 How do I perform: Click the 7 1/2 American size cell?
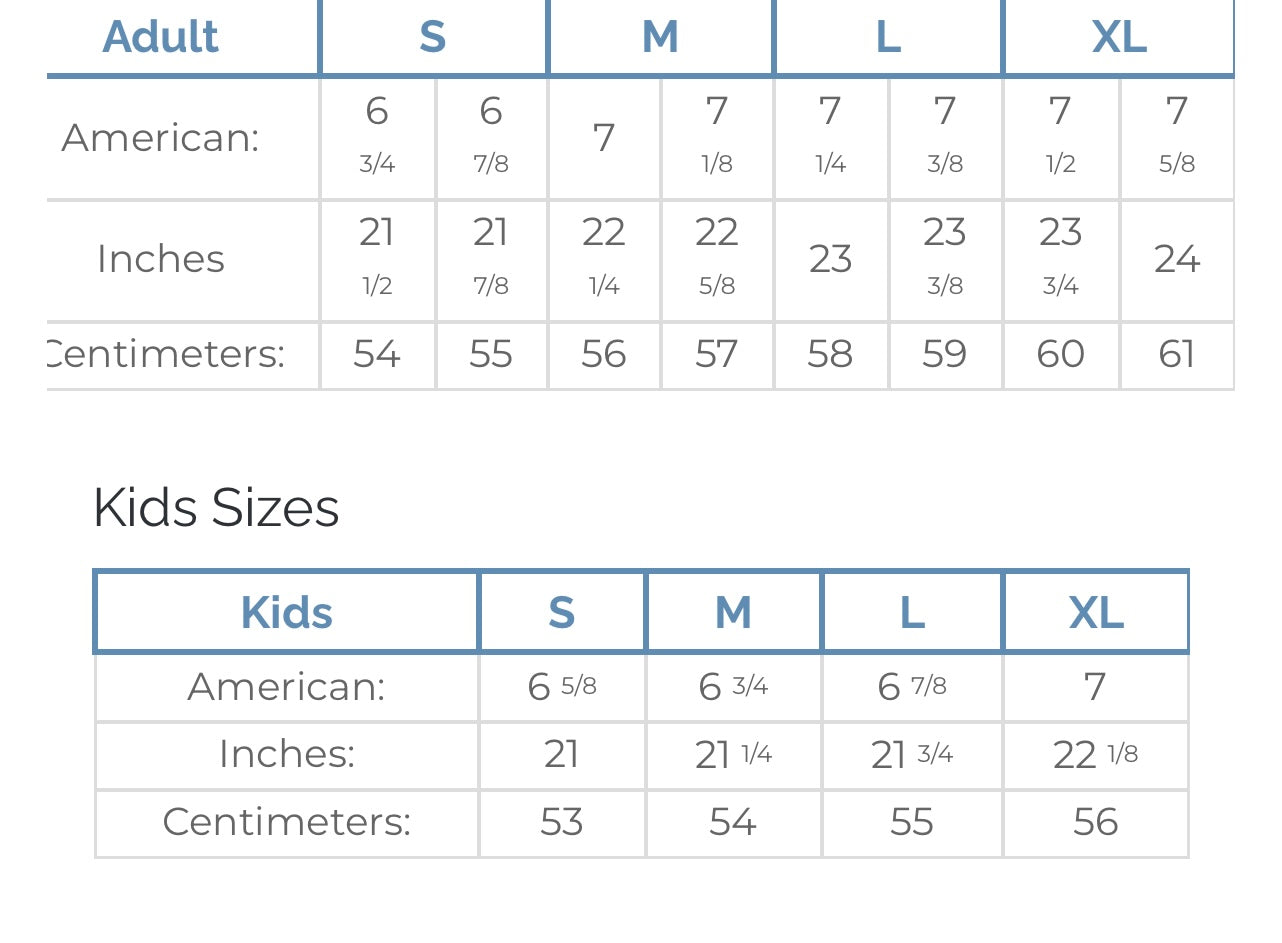pyautogui.click(x=1060, y=135)
